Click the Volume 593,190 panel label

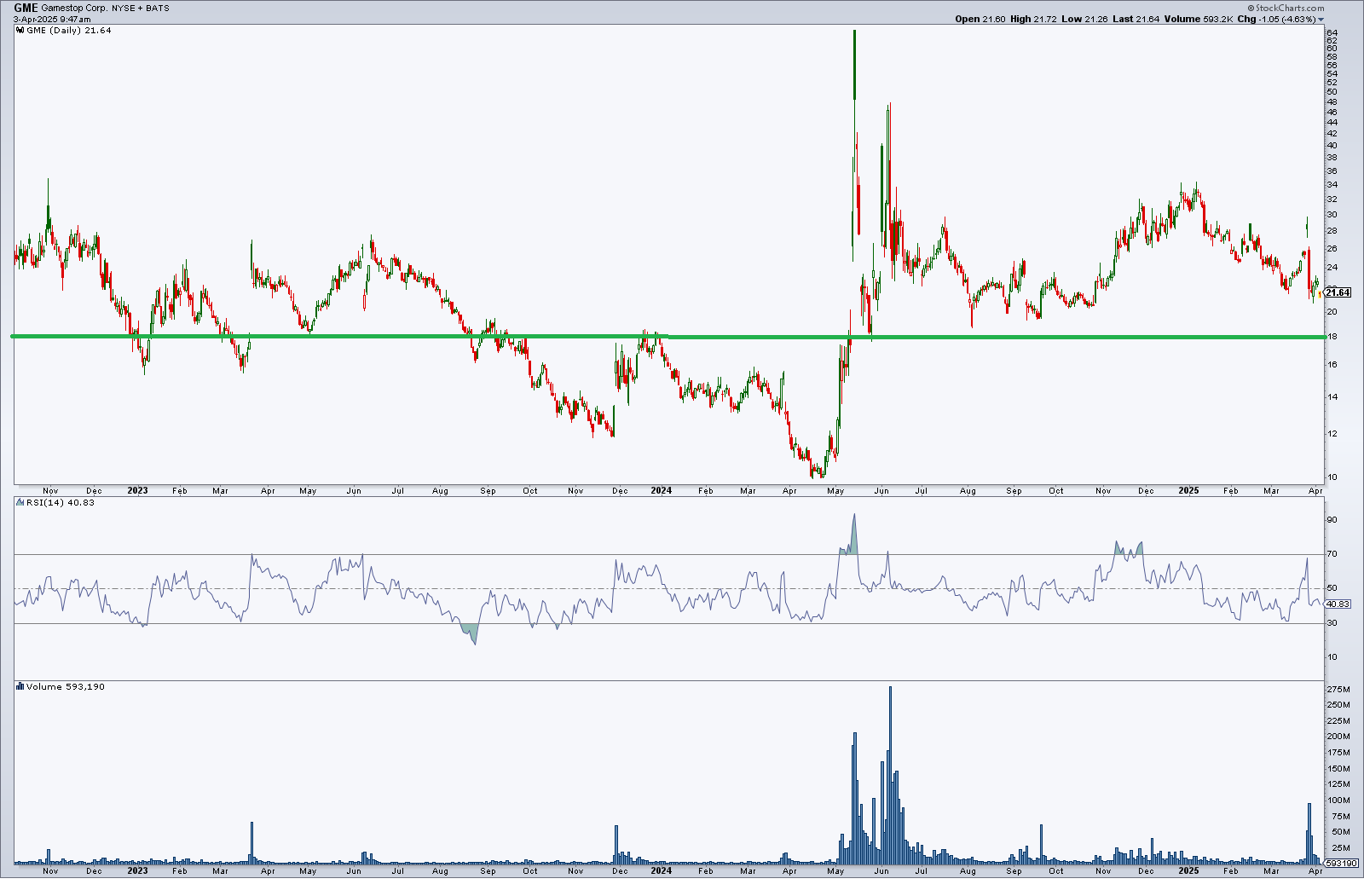click(66, 686)
